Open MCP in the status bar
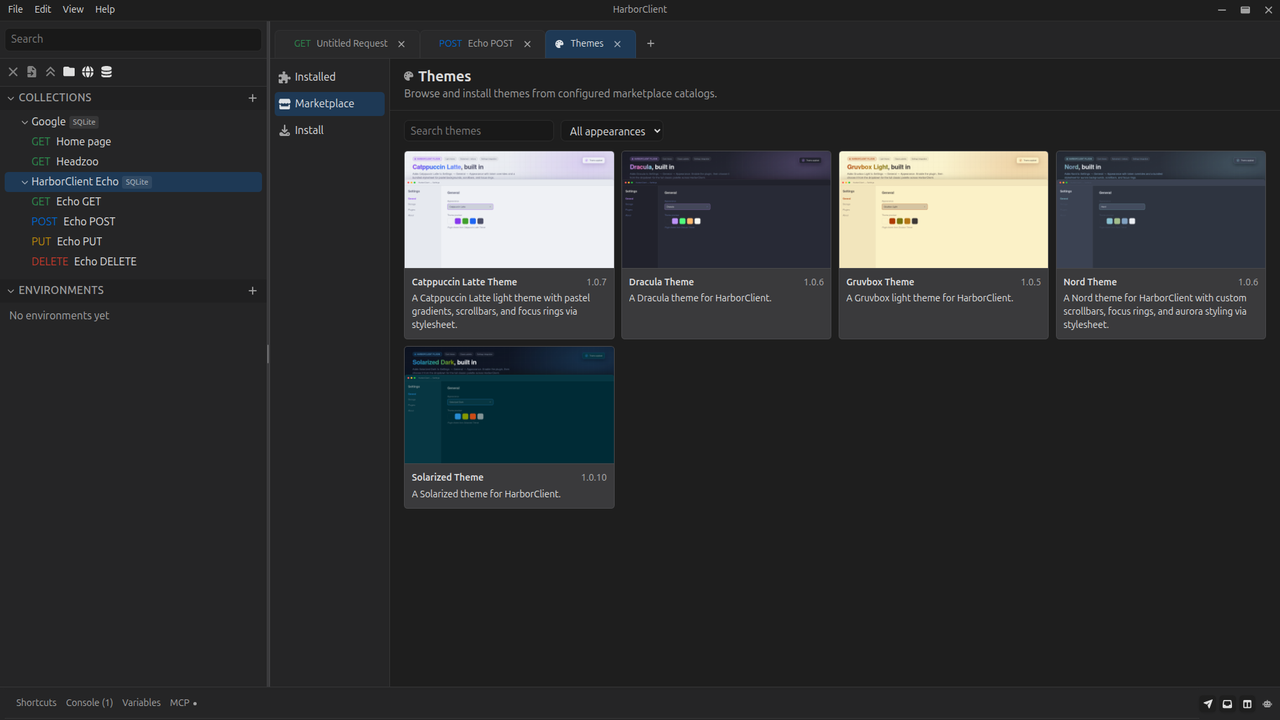 tap(183, 703)
